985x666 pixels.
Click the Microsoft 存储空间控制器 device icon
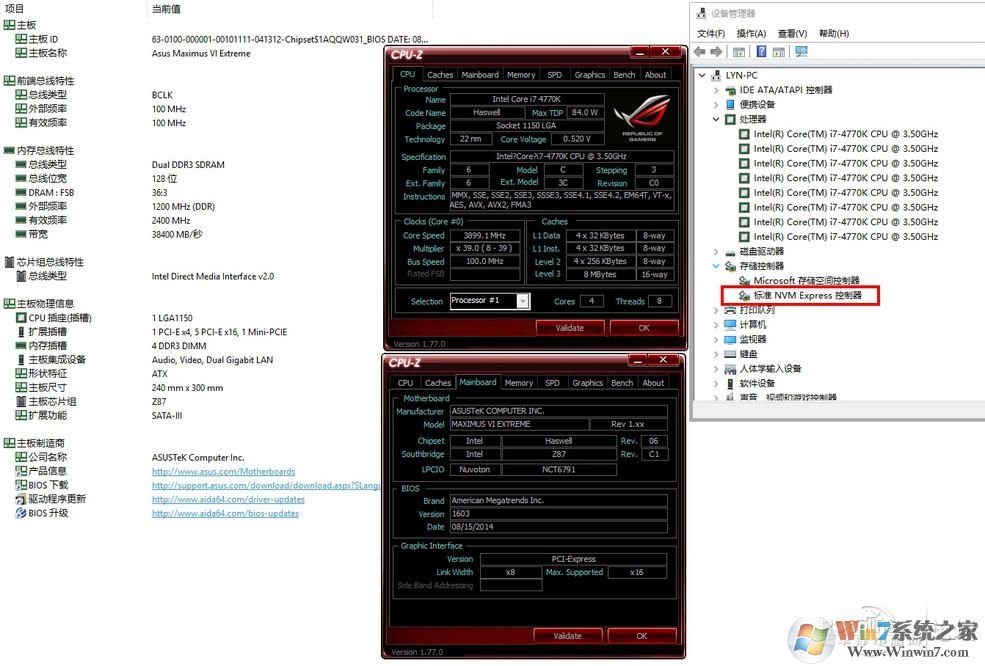click(x=743, y=281)
